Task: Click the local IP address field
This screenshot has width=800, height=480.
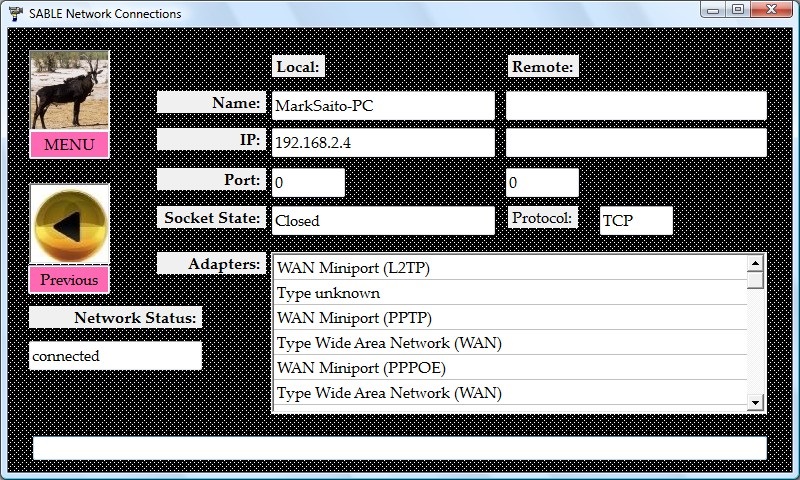Action: [x=382, y=142]
